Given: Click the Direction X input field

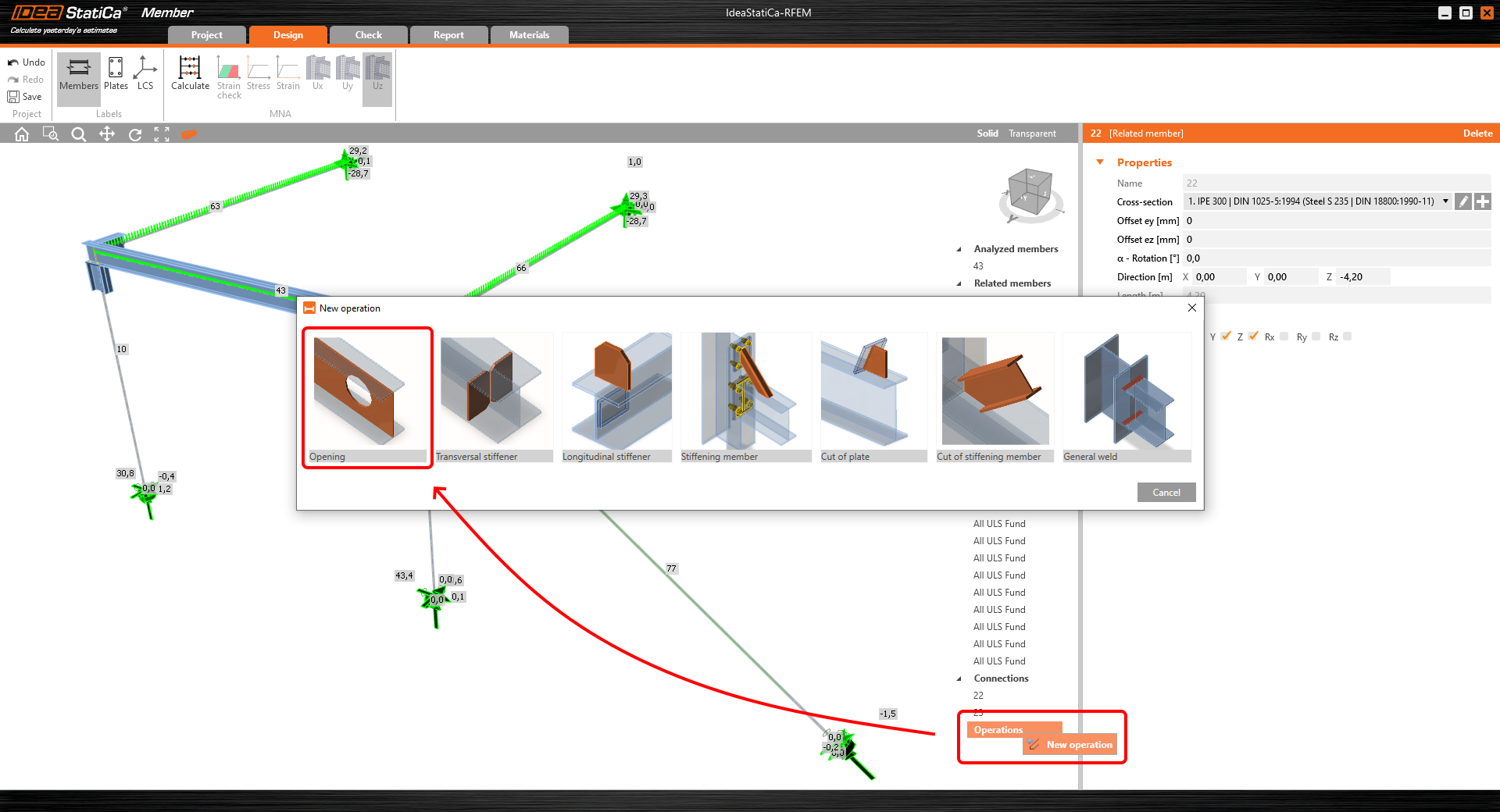Looking at the screenshot, I should (1220, 277).
